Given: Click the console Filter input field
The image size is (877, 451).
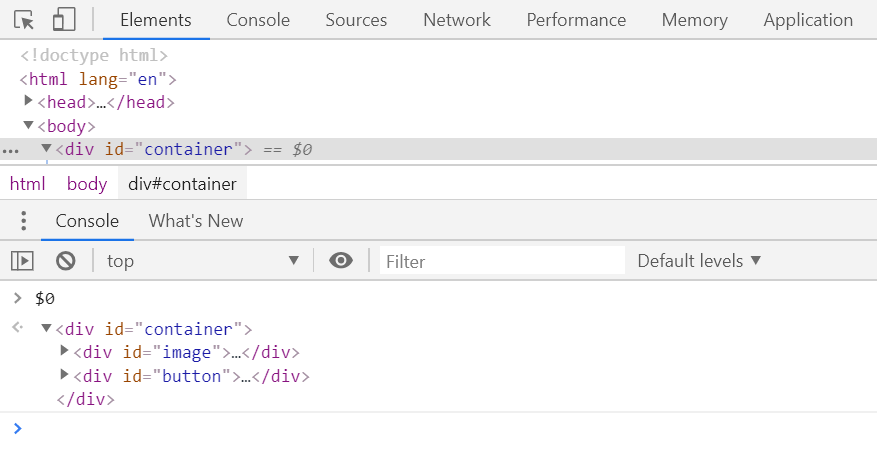Looking at the screenshot, I should click(x=502, y=261).
